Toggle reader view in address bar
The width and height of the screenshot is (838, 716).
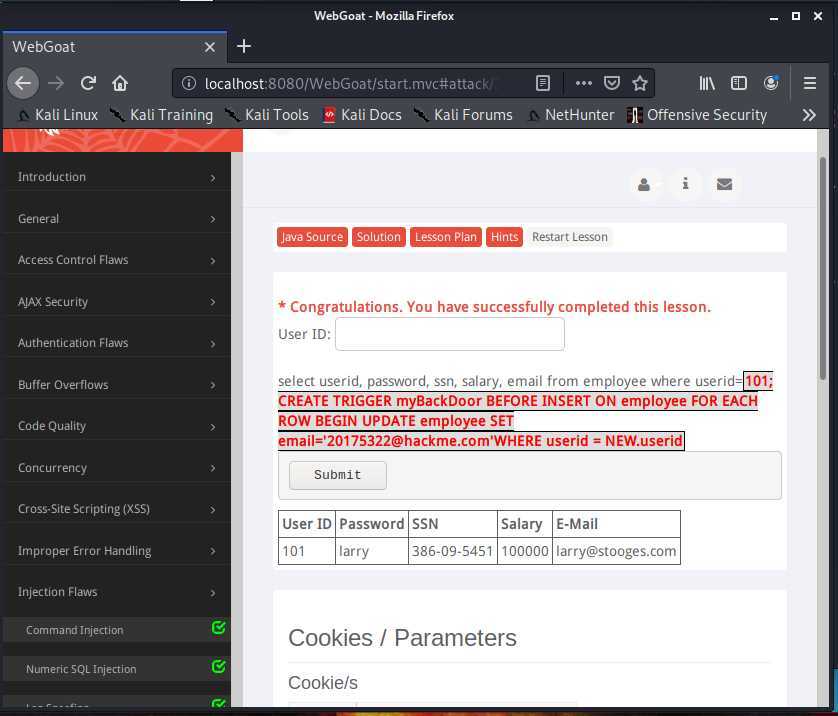[x=542, y=83]
